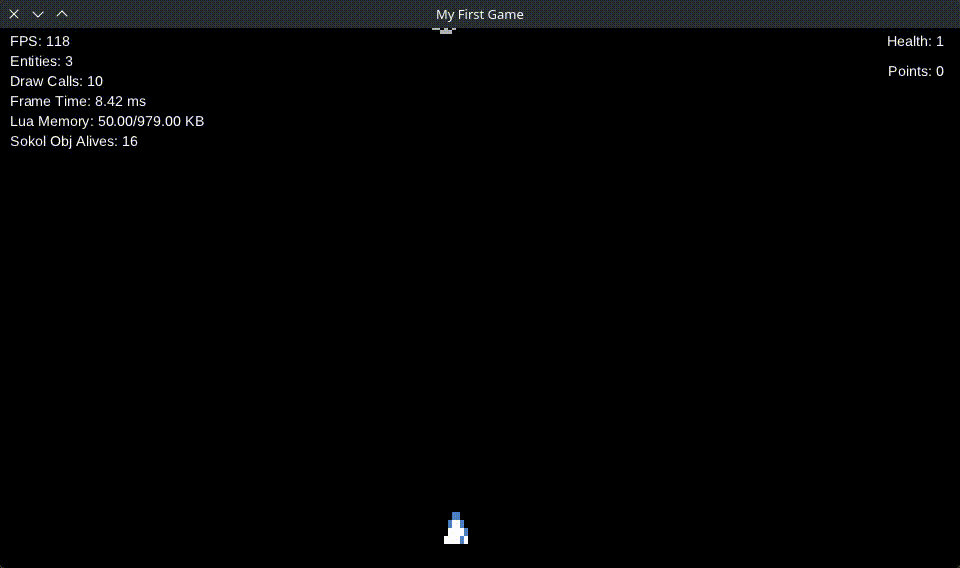This screenshot has height=568, width=960.
Task: Click the Sokol Obj Alives: 16 text
Action: 74,141
